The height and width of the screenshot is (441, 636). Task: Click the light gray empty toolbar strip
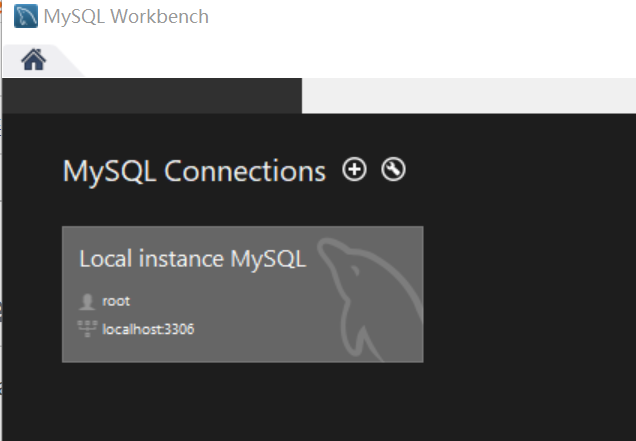(469, 96)
